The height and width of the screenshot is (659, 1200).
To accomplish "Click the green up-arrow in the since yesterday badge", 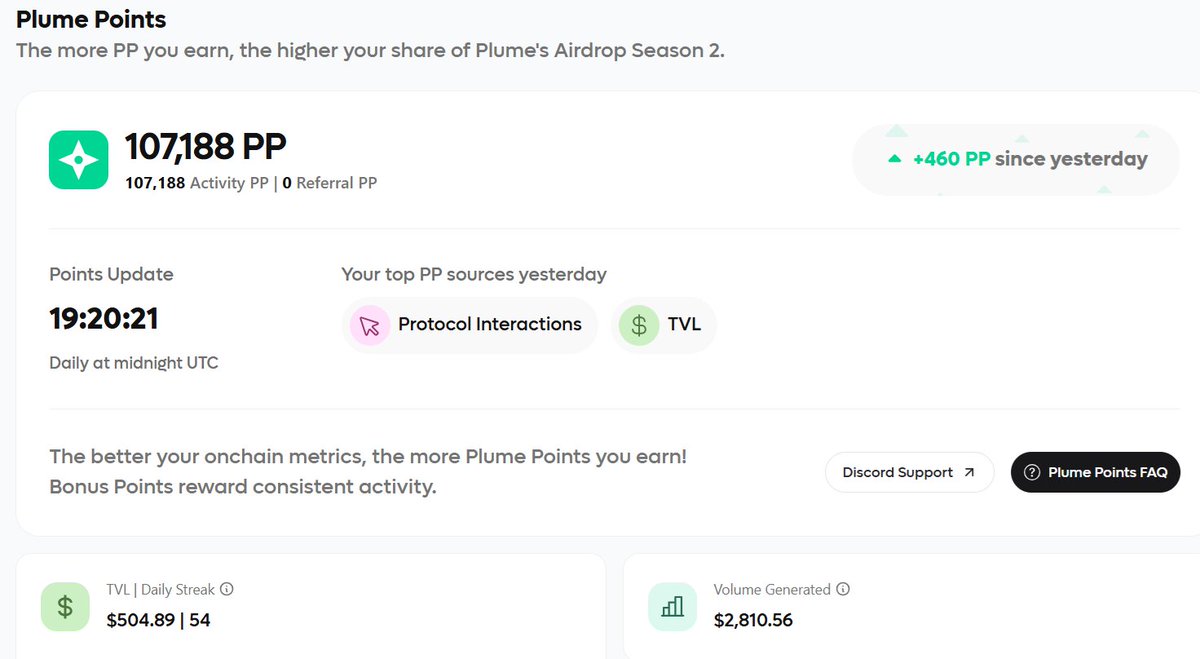I will 895,159.
